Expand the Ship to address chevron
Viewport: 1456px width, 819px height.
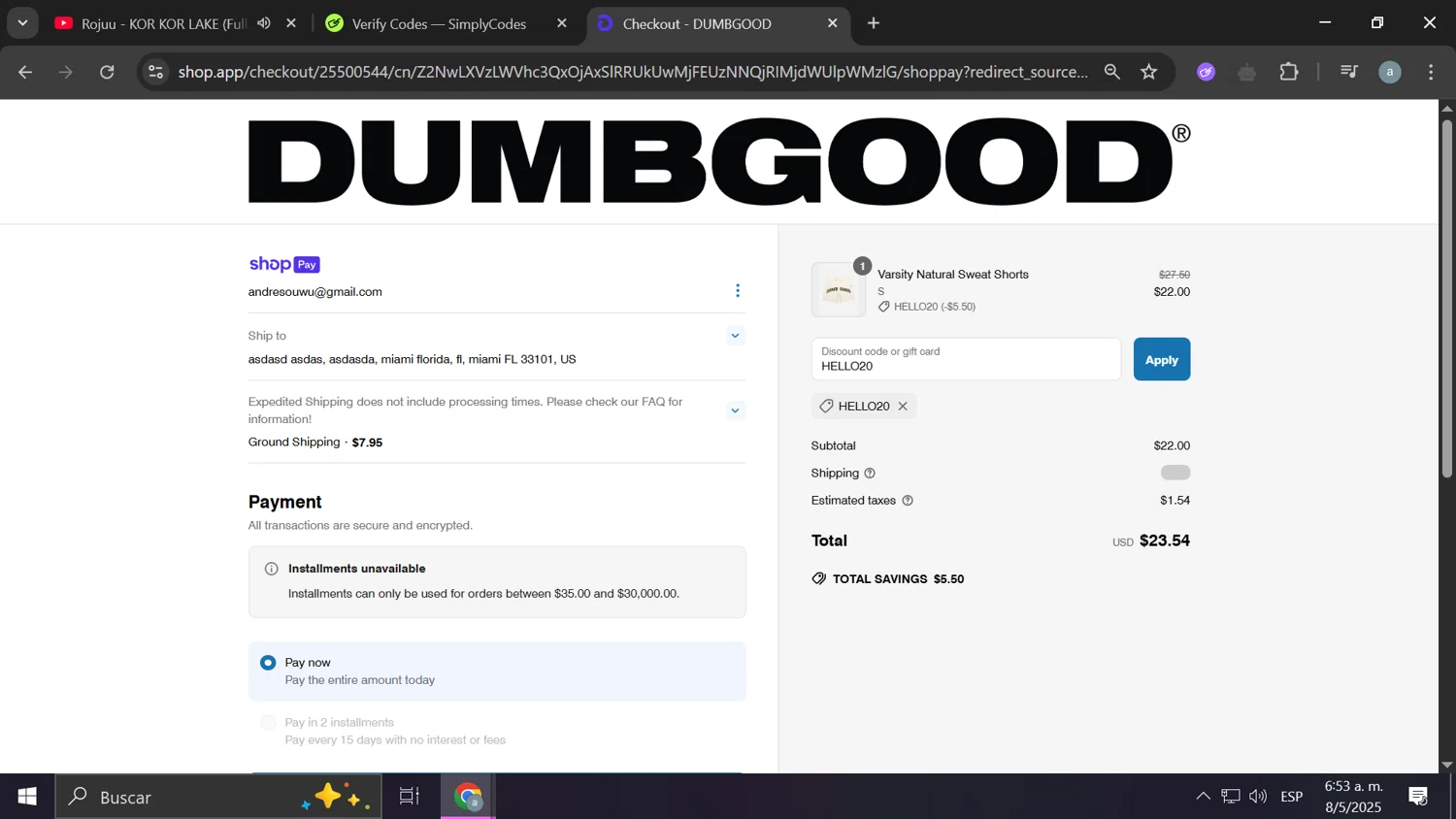click(x=735, y=336)
